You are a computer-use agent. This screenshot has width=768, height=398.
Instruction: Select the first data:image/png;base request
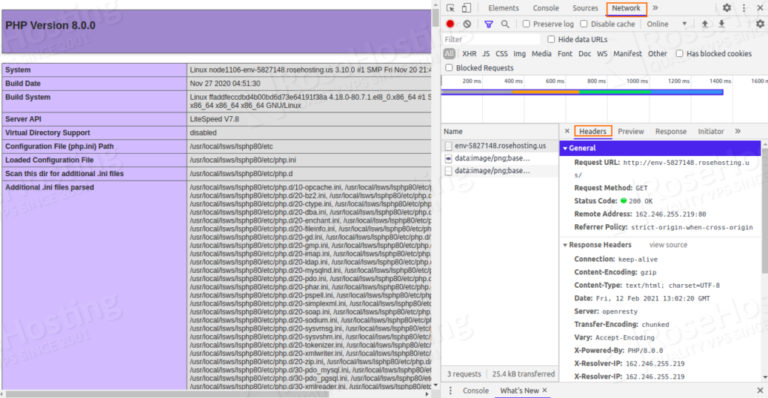click(x=500, y=158)
